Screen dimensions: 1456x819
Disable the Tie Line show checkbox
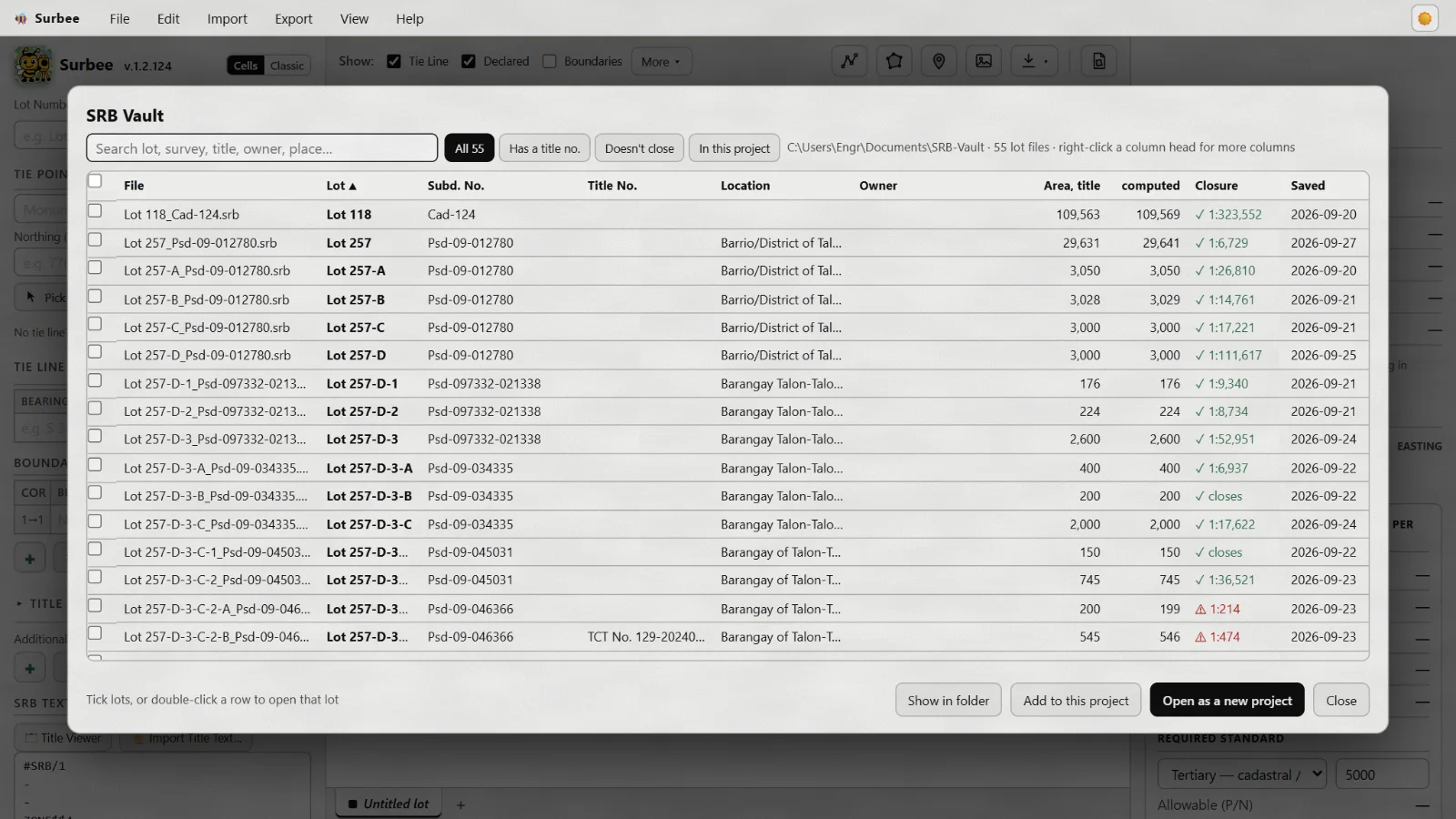pyautogui.click(x=394, y=61)
